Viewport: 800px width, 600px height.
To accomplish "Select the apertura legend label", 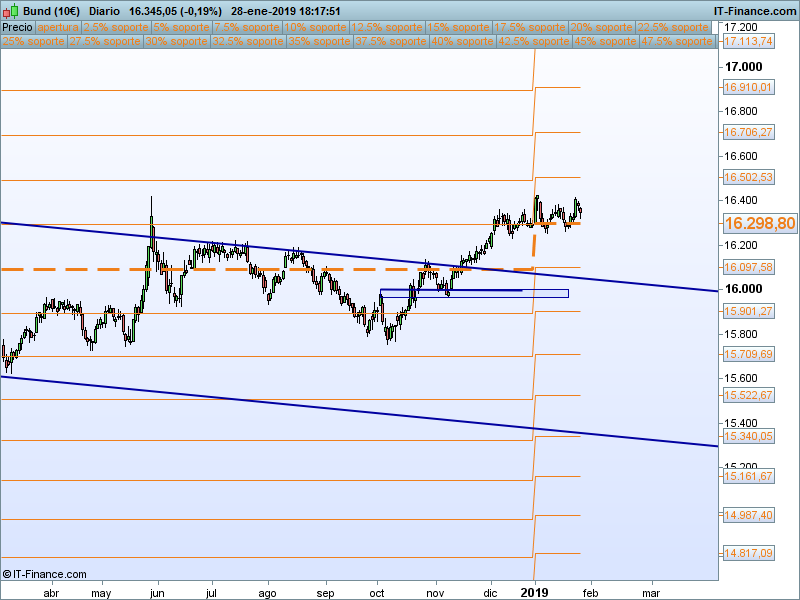I will [57, 27].
